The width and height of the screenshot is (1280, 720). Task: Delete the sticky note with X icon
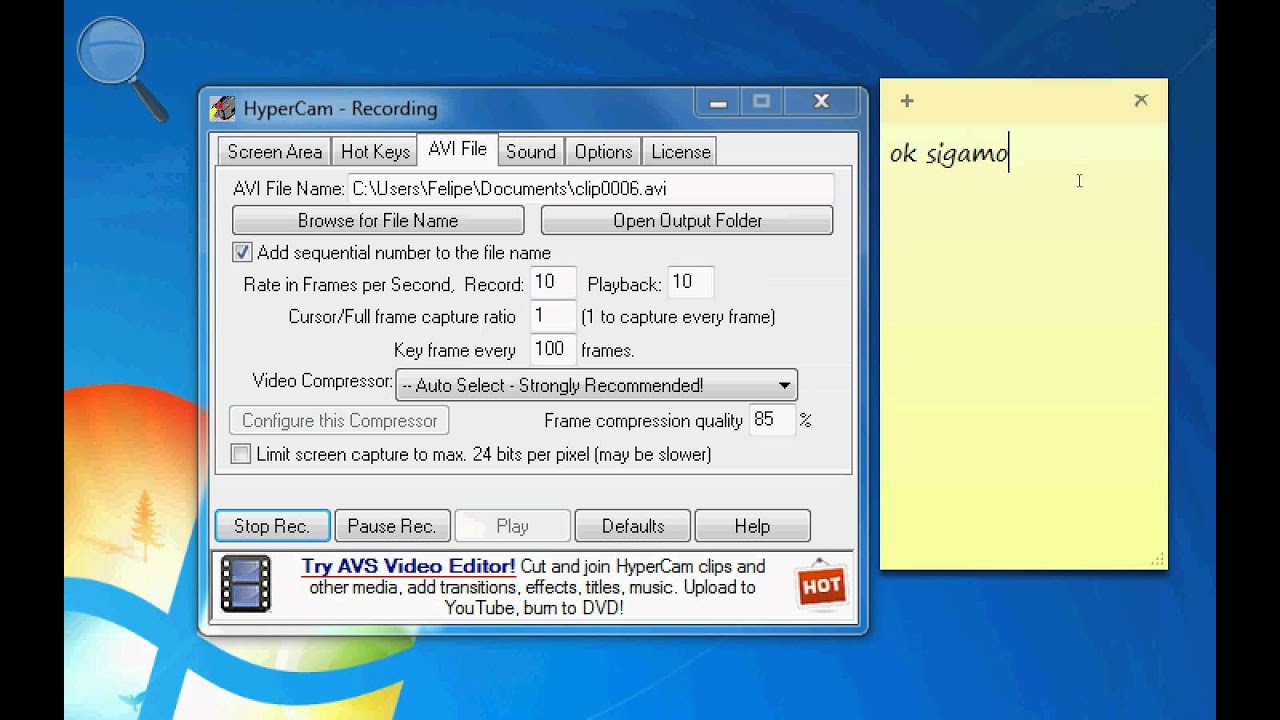[x=1141, y=100]
